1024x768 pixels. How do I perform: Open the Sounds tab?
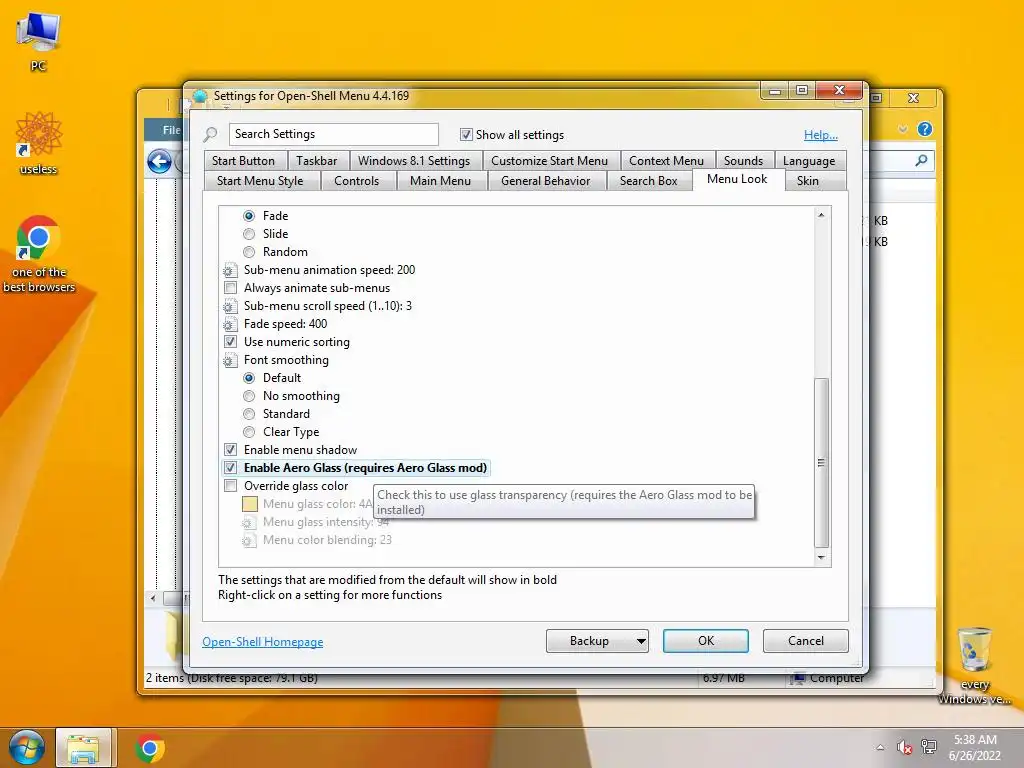(743, 161)
